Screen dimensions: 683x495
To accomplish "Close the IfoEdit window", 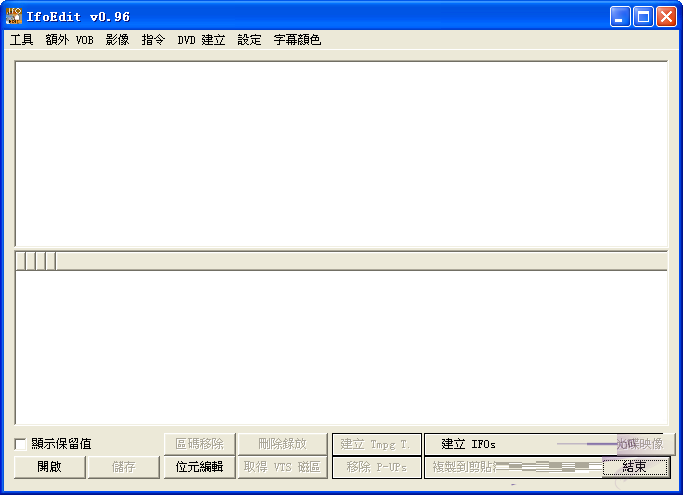I will click(666, 17).
